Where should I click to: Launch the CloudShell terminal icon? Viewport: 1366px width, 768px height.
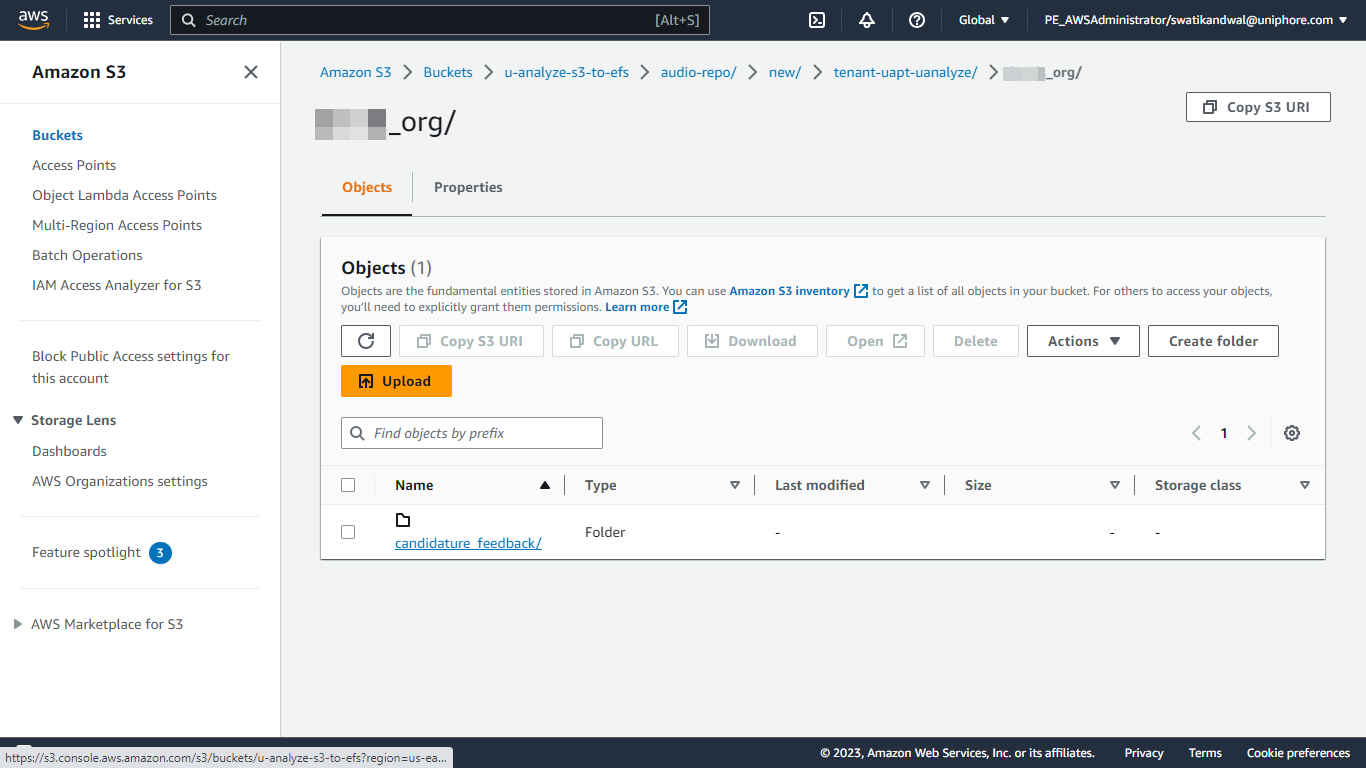(x=817, y=20)
